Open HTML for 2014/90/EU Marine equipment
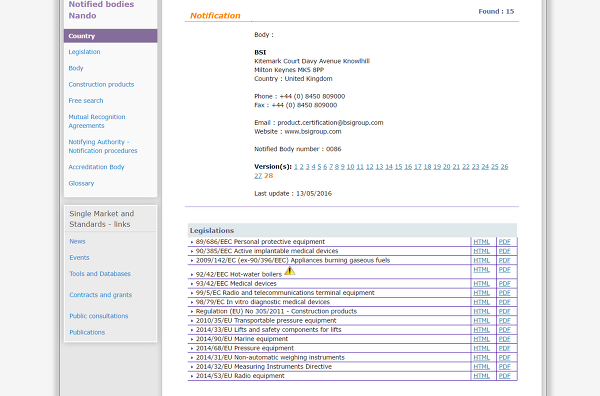 481,339
